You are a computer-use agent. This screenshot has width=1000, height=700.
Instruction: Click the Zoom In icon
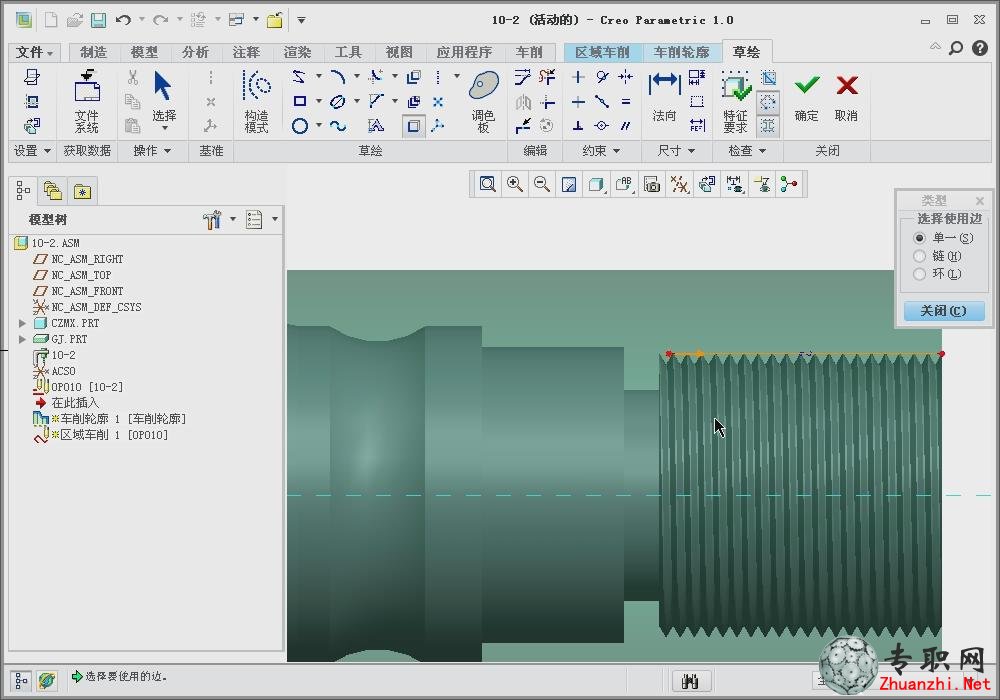[x=515, y=185]
